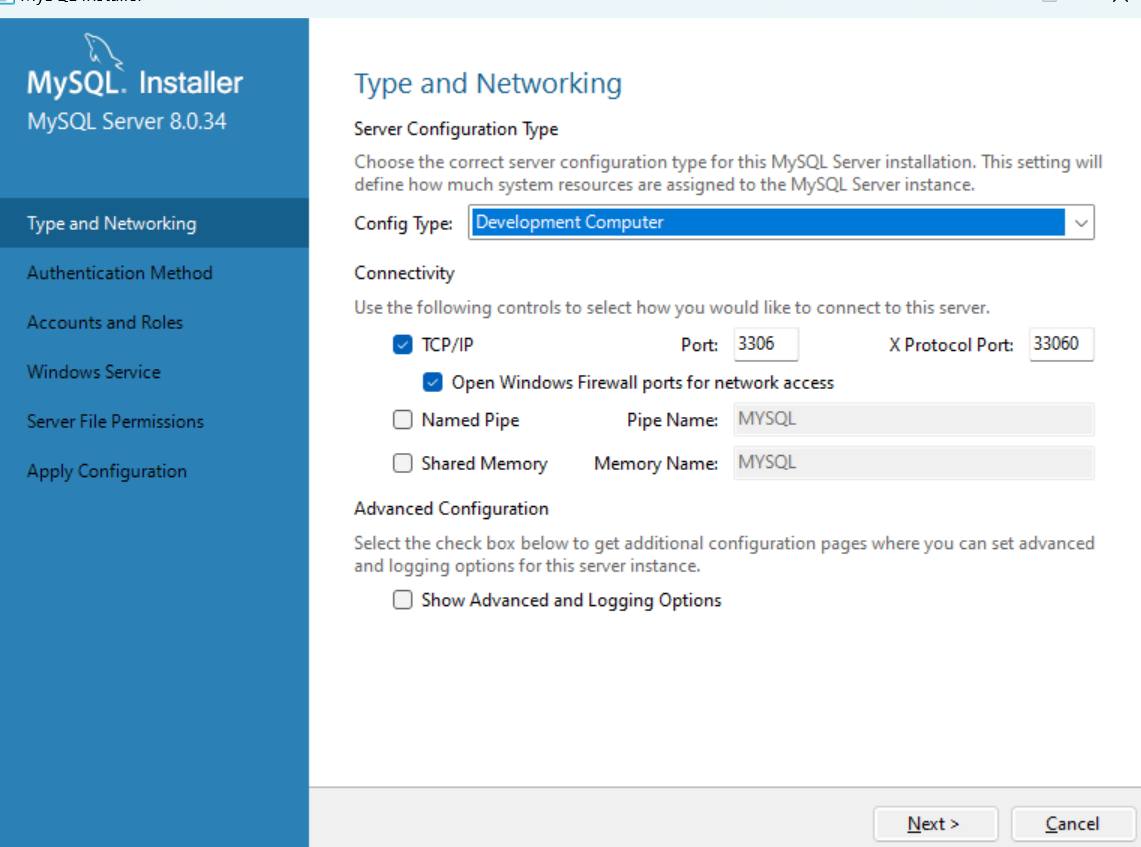Enable the Shared Memory checkbox
Viewport: 1141px width, 847px height.
coord(402,464)
